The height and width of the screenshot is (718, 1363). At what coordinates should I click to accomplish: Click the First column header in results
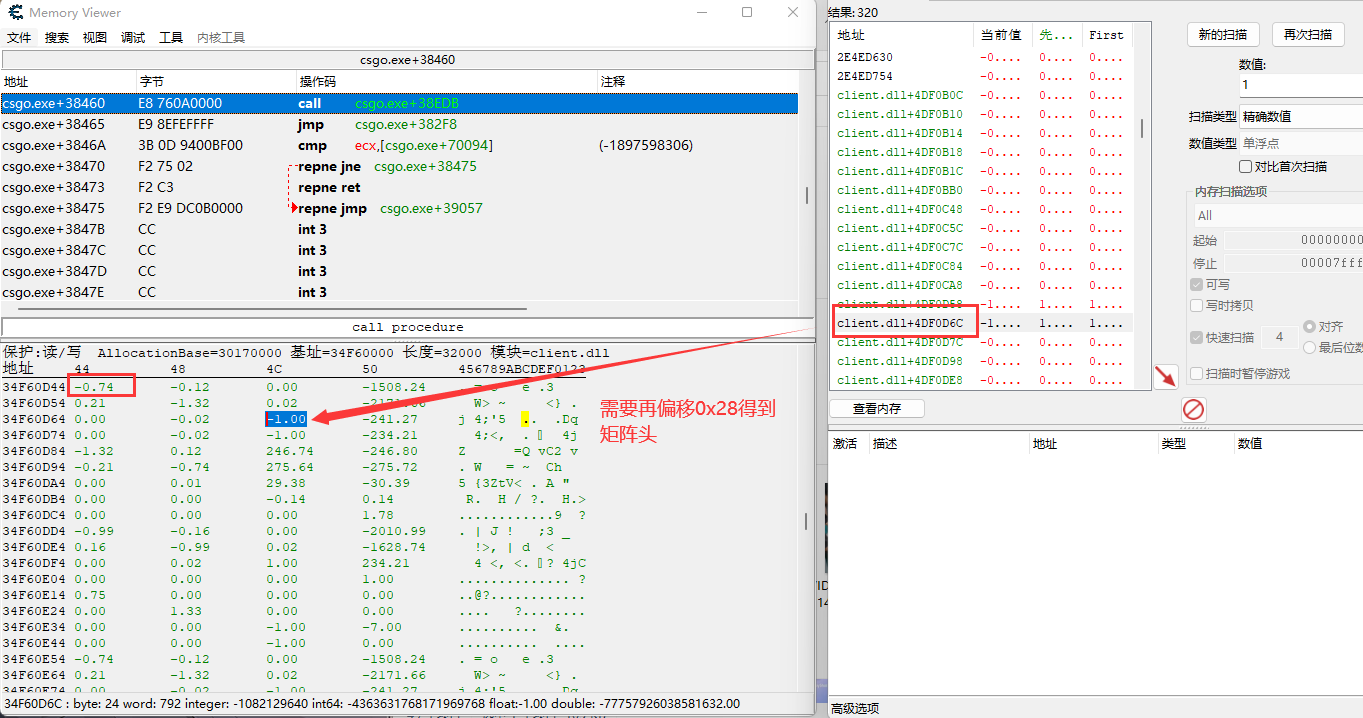(1109, 35)
